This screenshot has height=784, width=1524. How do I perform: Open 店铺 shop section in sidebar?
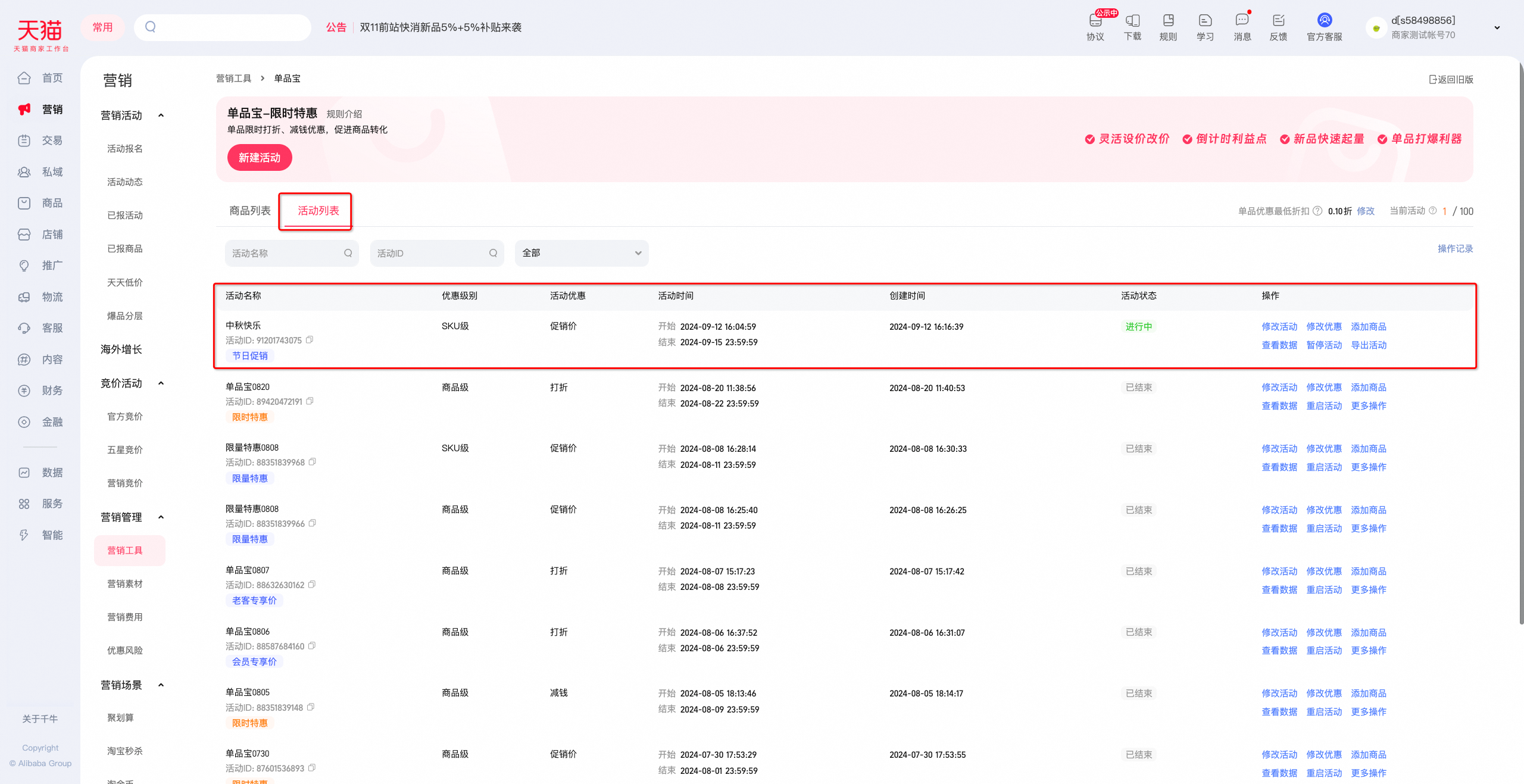(x=40, y=235)
